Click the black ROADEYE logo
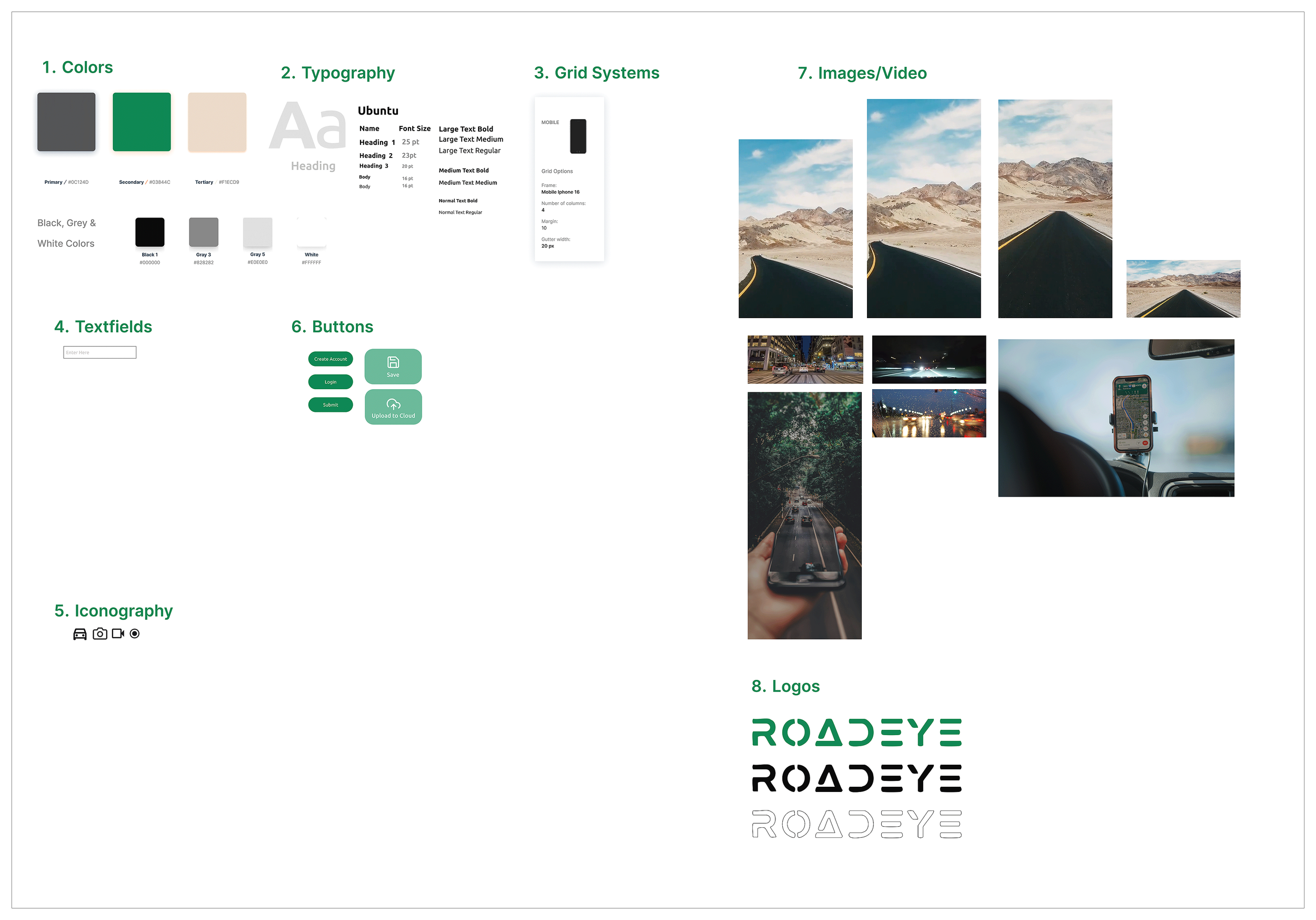This screenshot has width=1316, height=920. coord(856,778)
